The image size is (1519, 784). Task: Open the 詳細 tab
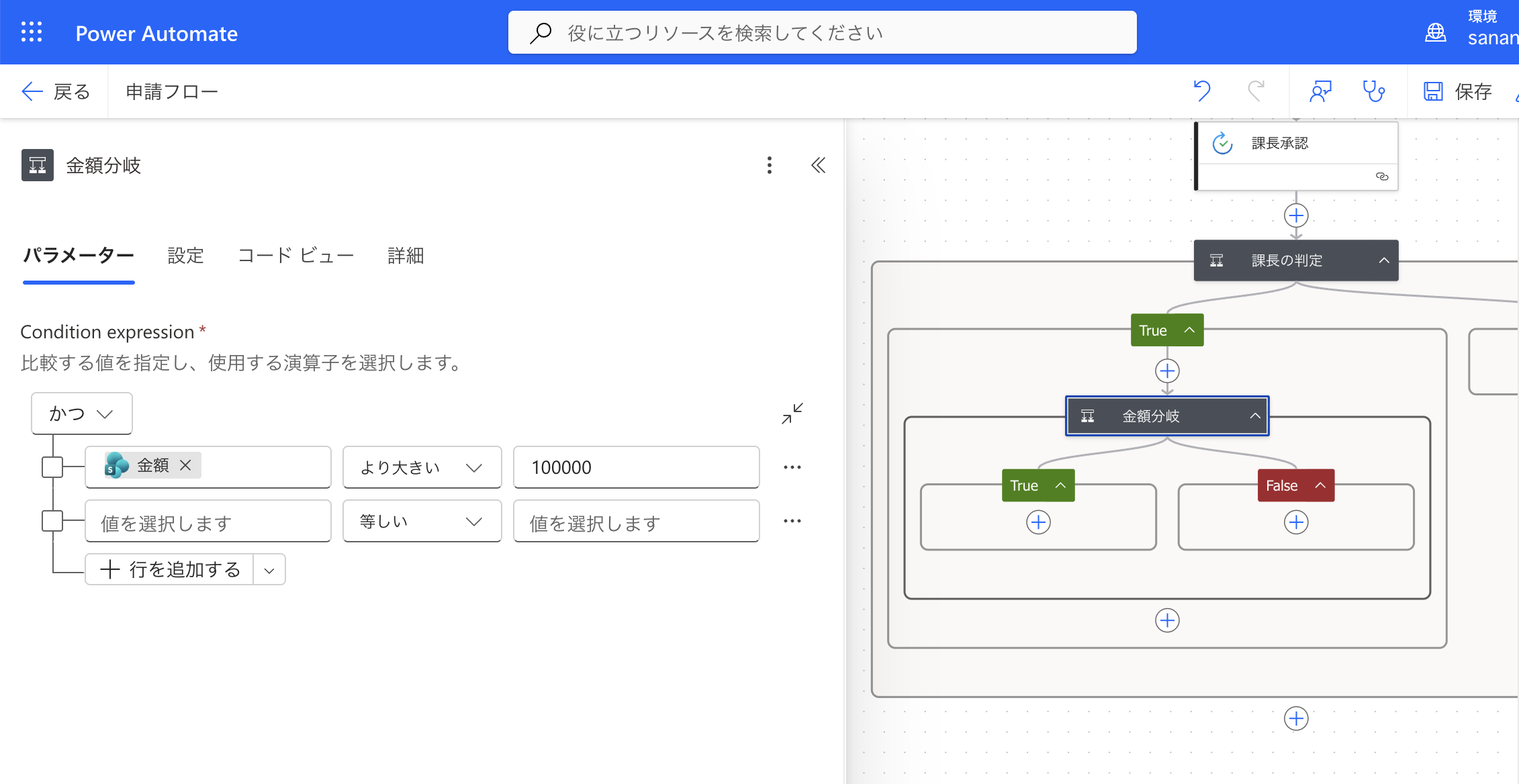pyautogui.click(x=406, y=256)
